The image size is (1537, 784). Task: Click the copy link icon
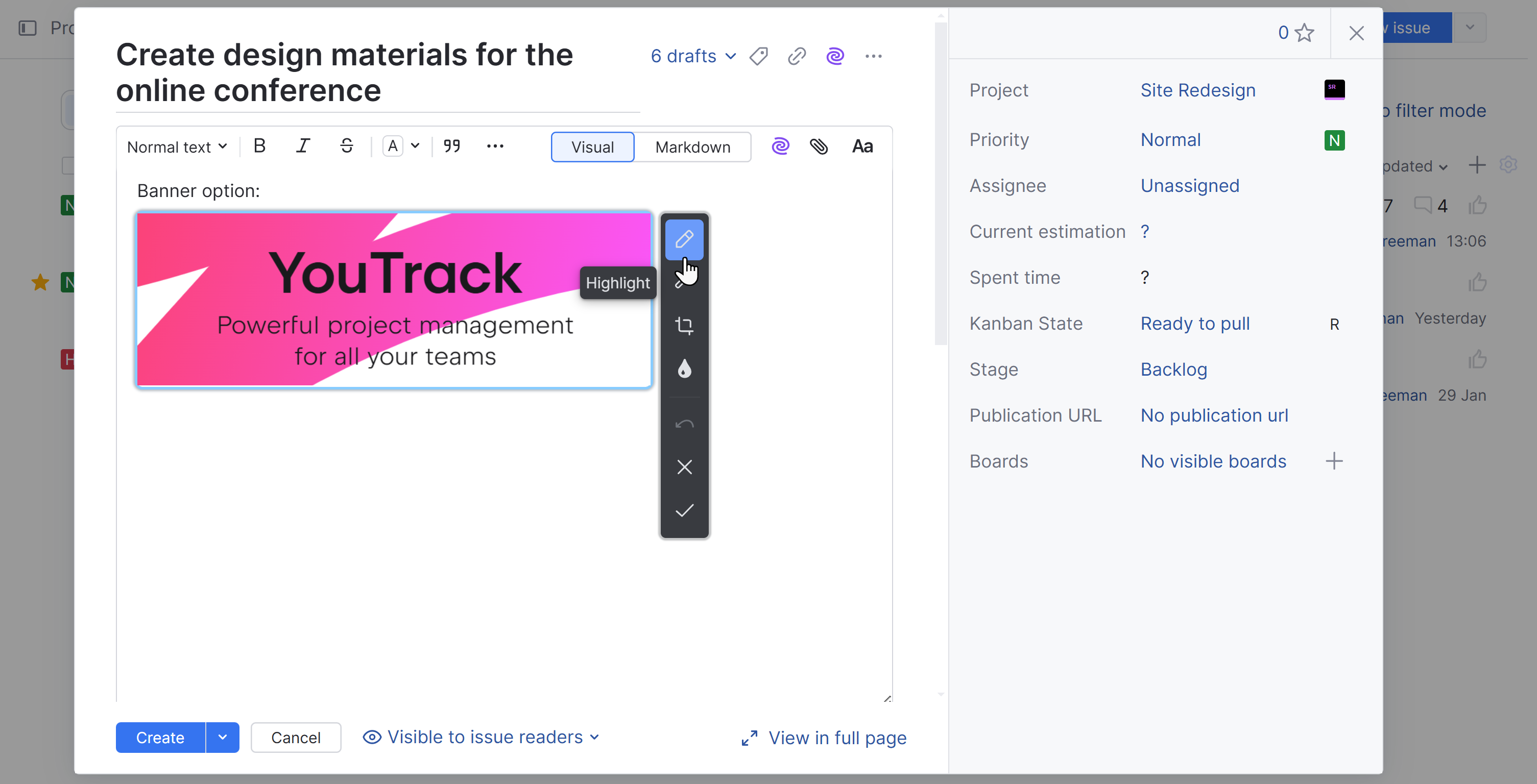click(797, 56)
